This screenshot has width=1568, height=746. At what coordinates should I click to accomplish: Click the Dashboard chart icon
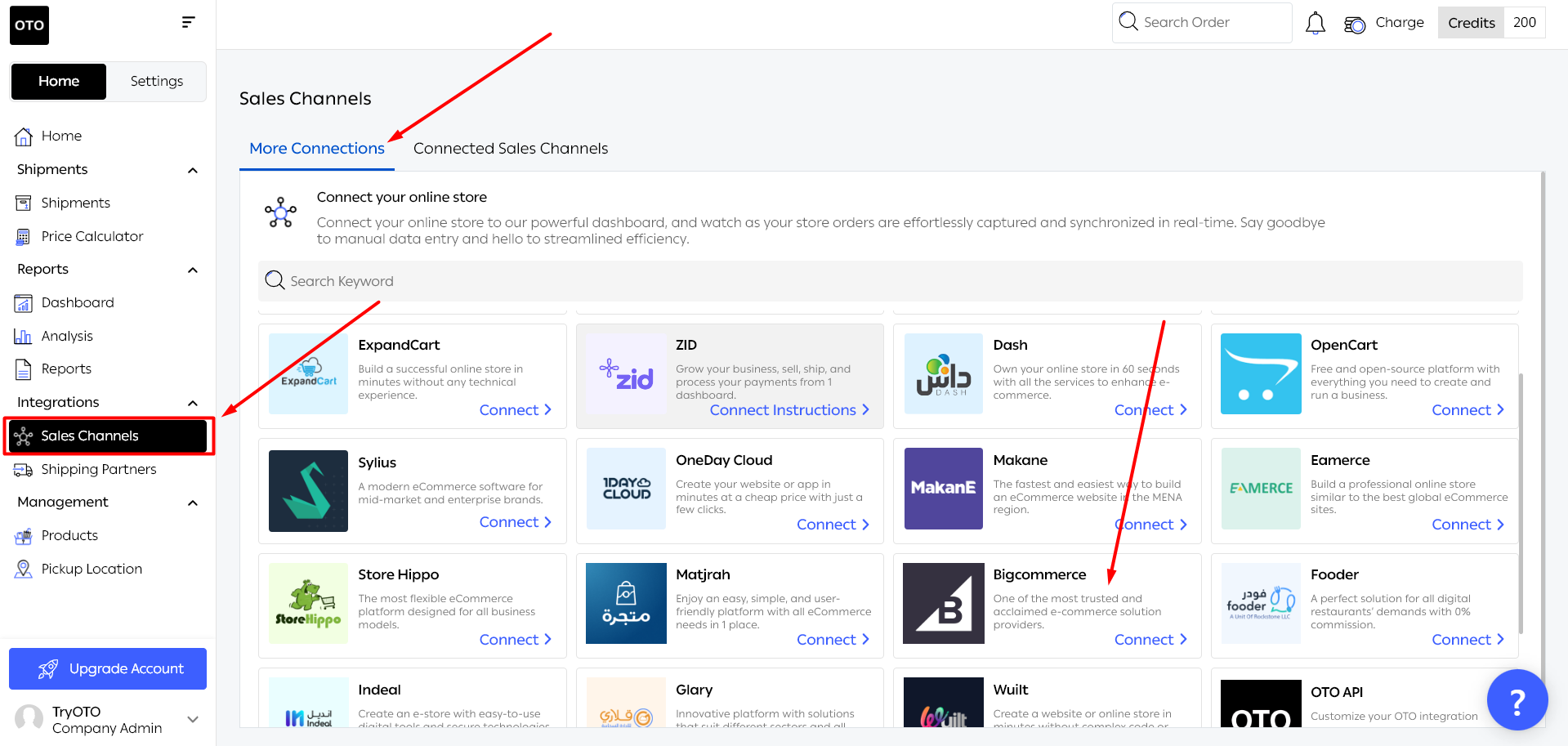tap(24, 303)
